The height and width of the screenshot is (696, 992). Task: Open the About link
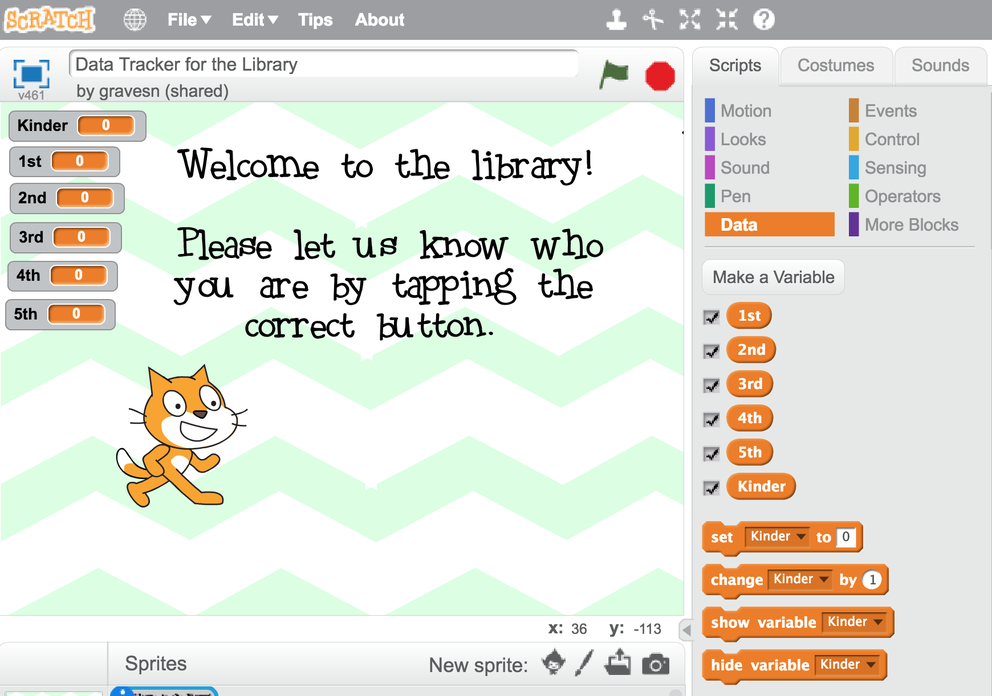tap(379, 20)
